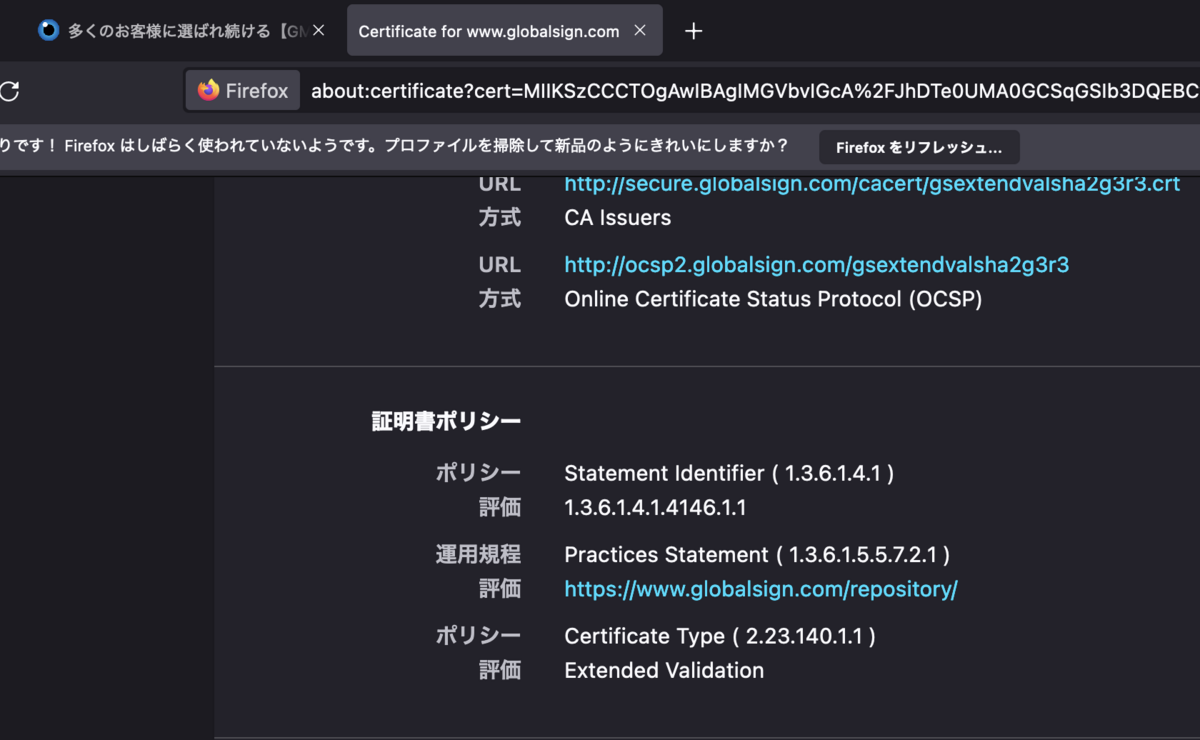Click the Firefox profile refresh notification message
Viewport: 1200px width, 740px height.
click(400, 146)
